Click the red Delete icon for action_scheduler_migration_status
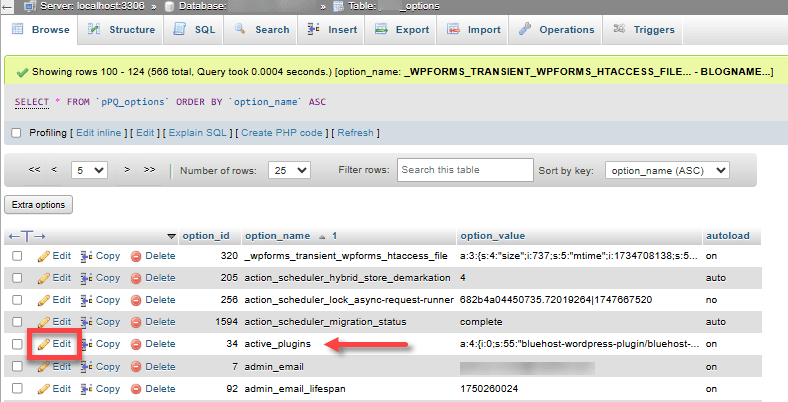This screenshot has width=788, height=402. (x=137, y=321)
